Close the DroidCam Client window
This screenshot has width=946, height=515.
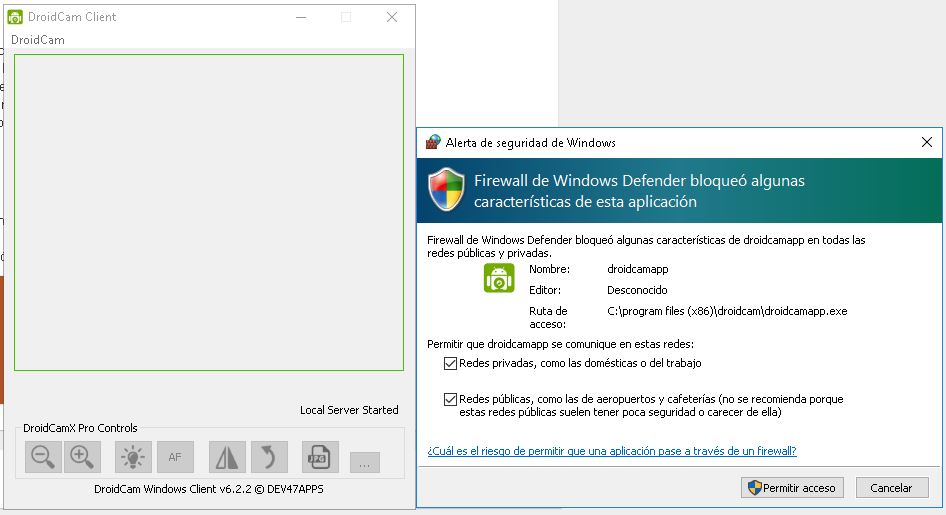pyautogui.click(x=392, y=17)
